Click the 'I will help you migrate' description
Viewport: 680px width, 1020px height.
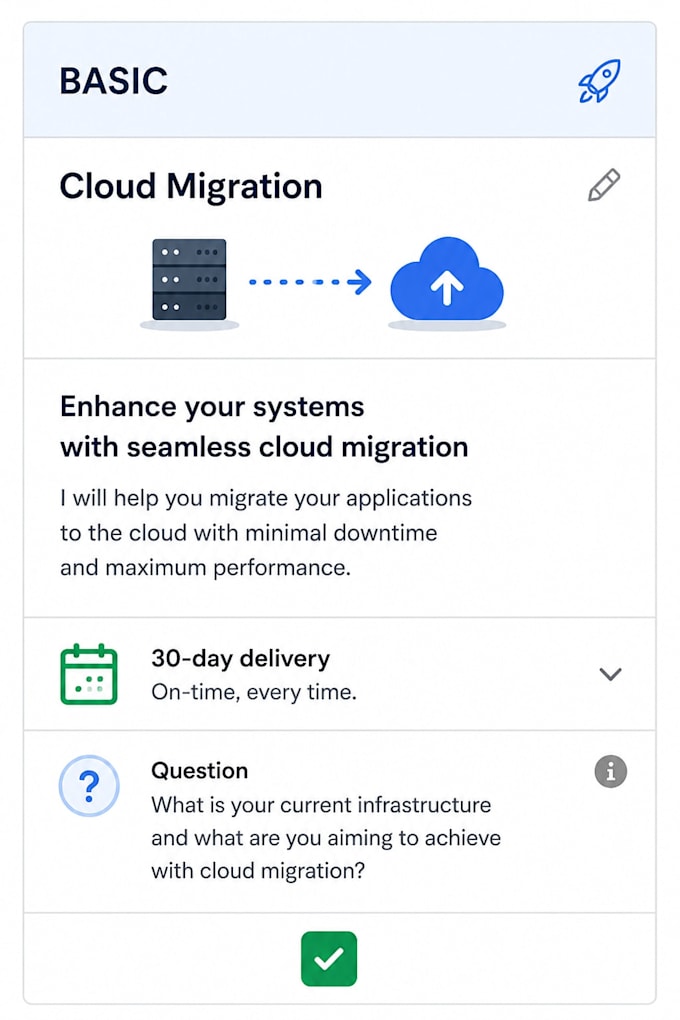(x=266, y=533)
